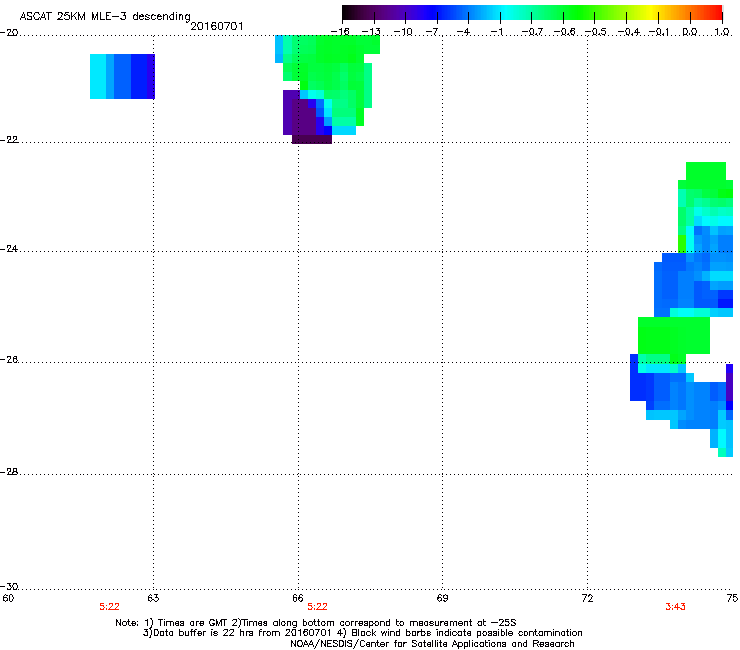Click the -16 label on the color scale
The width and height of the screenshot is (740, 650).
tap(340, 32)
